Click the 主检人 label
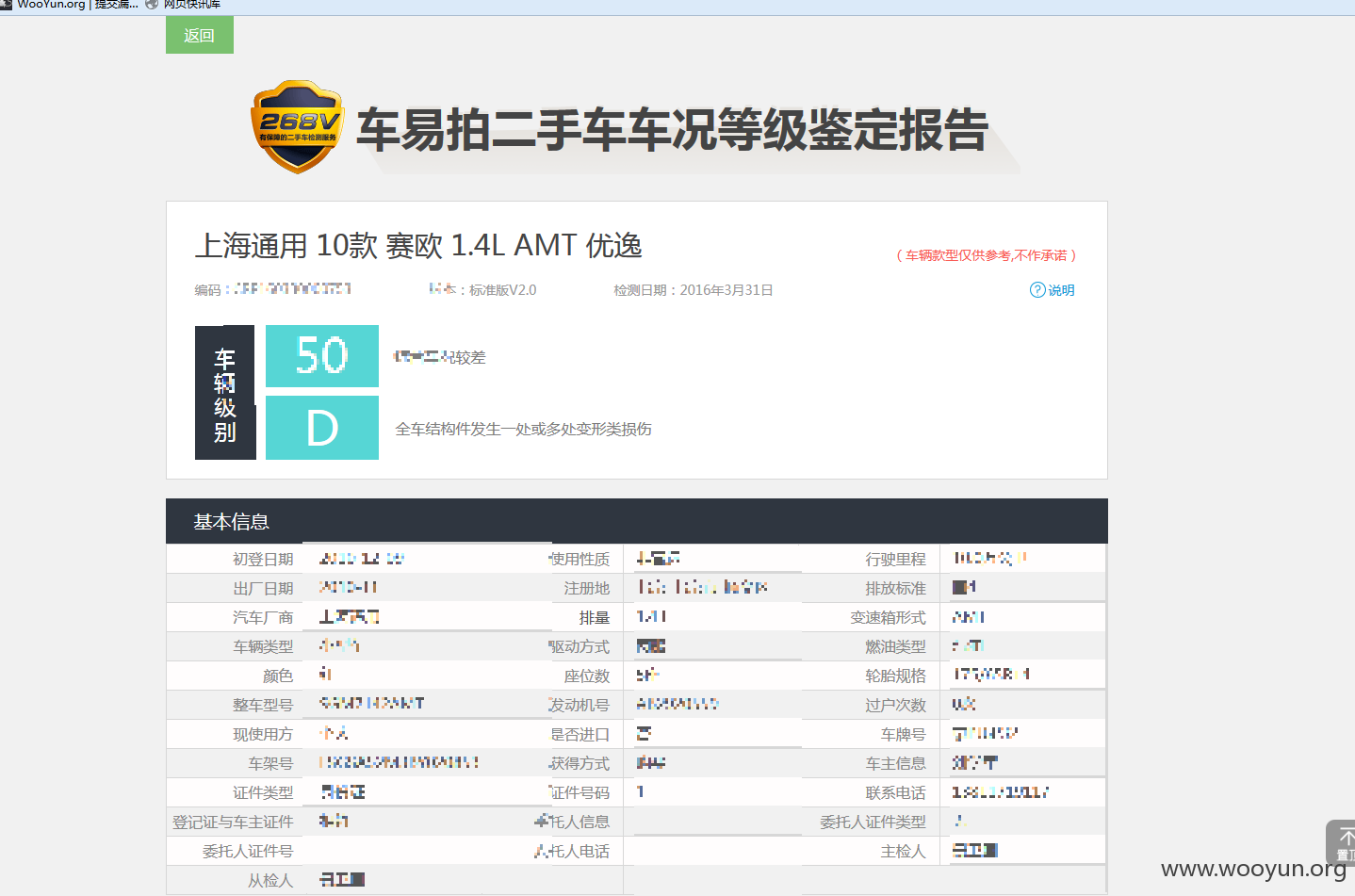The height and width of the screenshot is (896, 1355). [904, 852]
